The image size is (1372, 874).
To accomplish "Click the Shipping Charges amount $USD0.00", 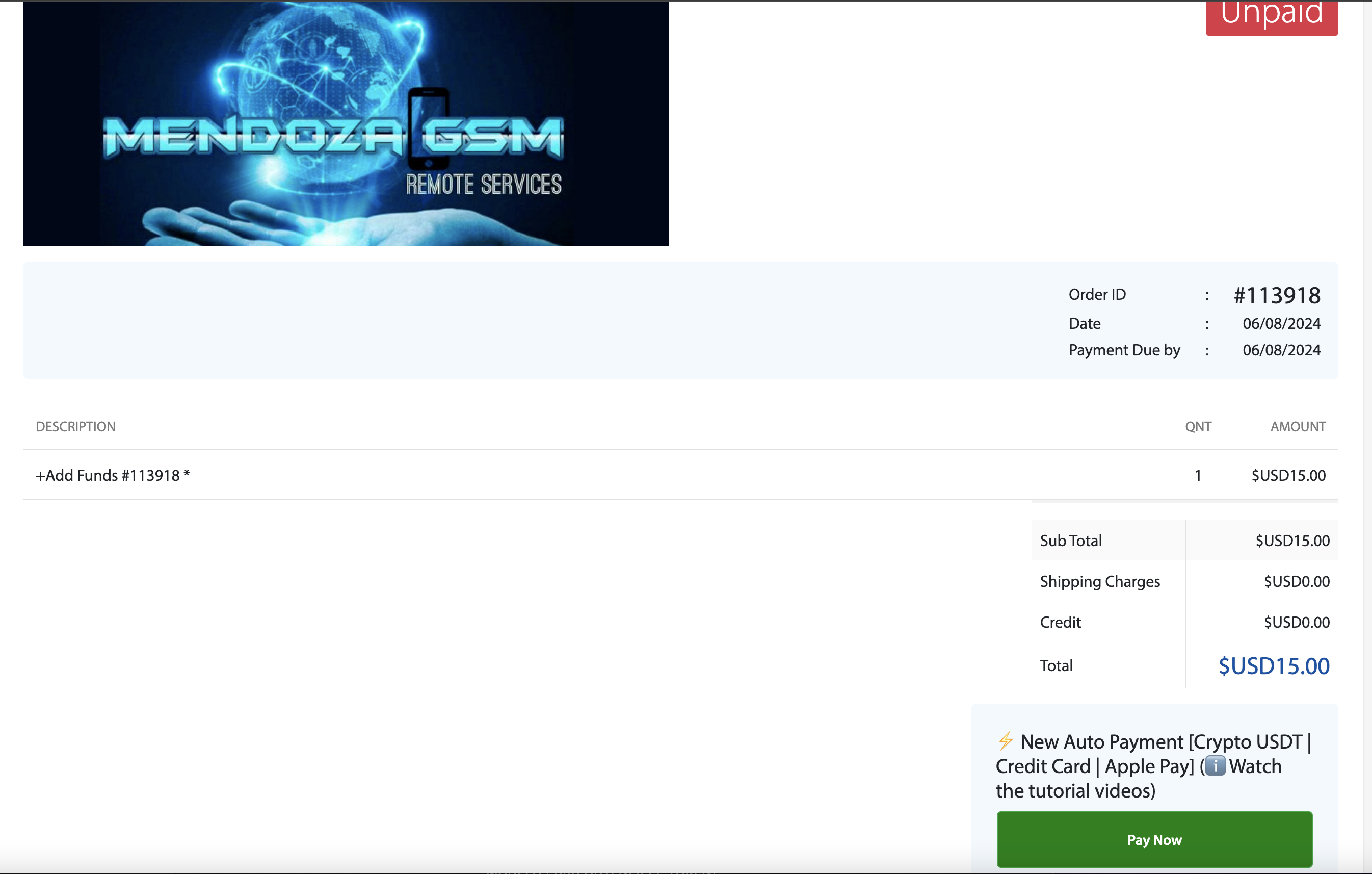I will coord(1297,581).
